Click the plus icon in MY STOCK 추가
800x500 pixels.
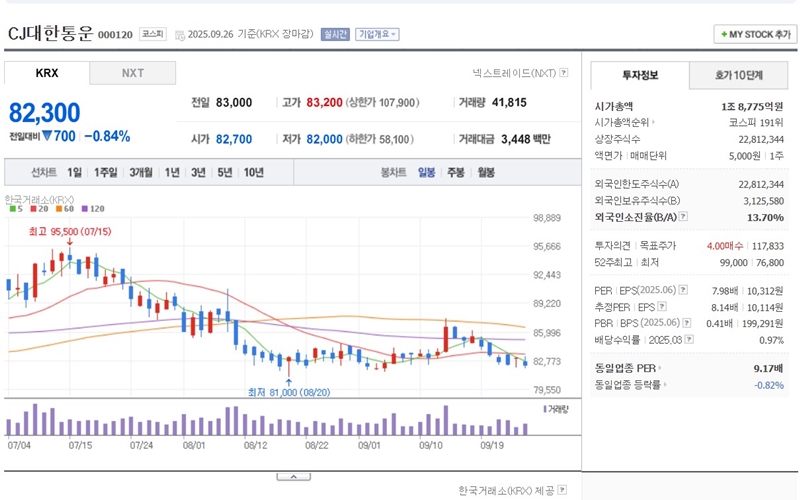(x=723, y=35)
